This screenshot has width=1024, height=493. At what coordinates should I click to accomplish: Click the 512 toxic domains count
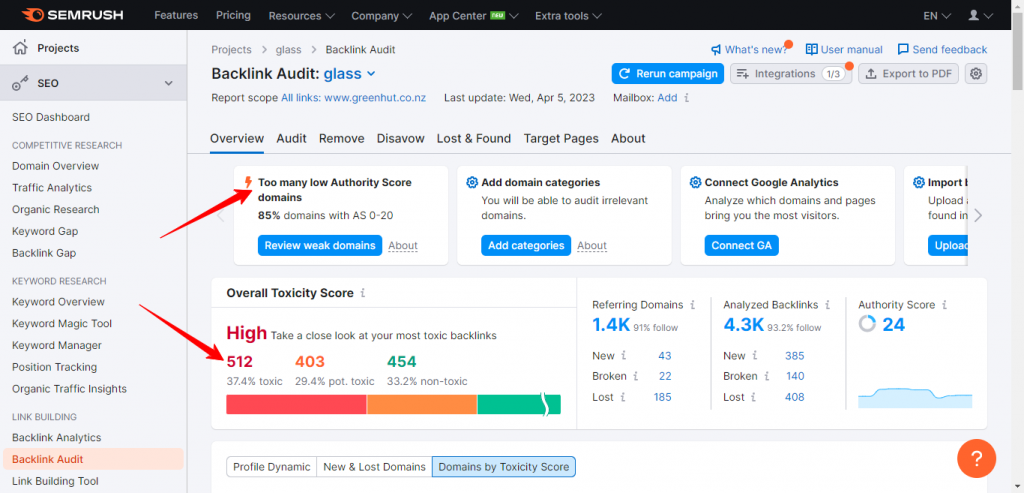pos(240,362)
